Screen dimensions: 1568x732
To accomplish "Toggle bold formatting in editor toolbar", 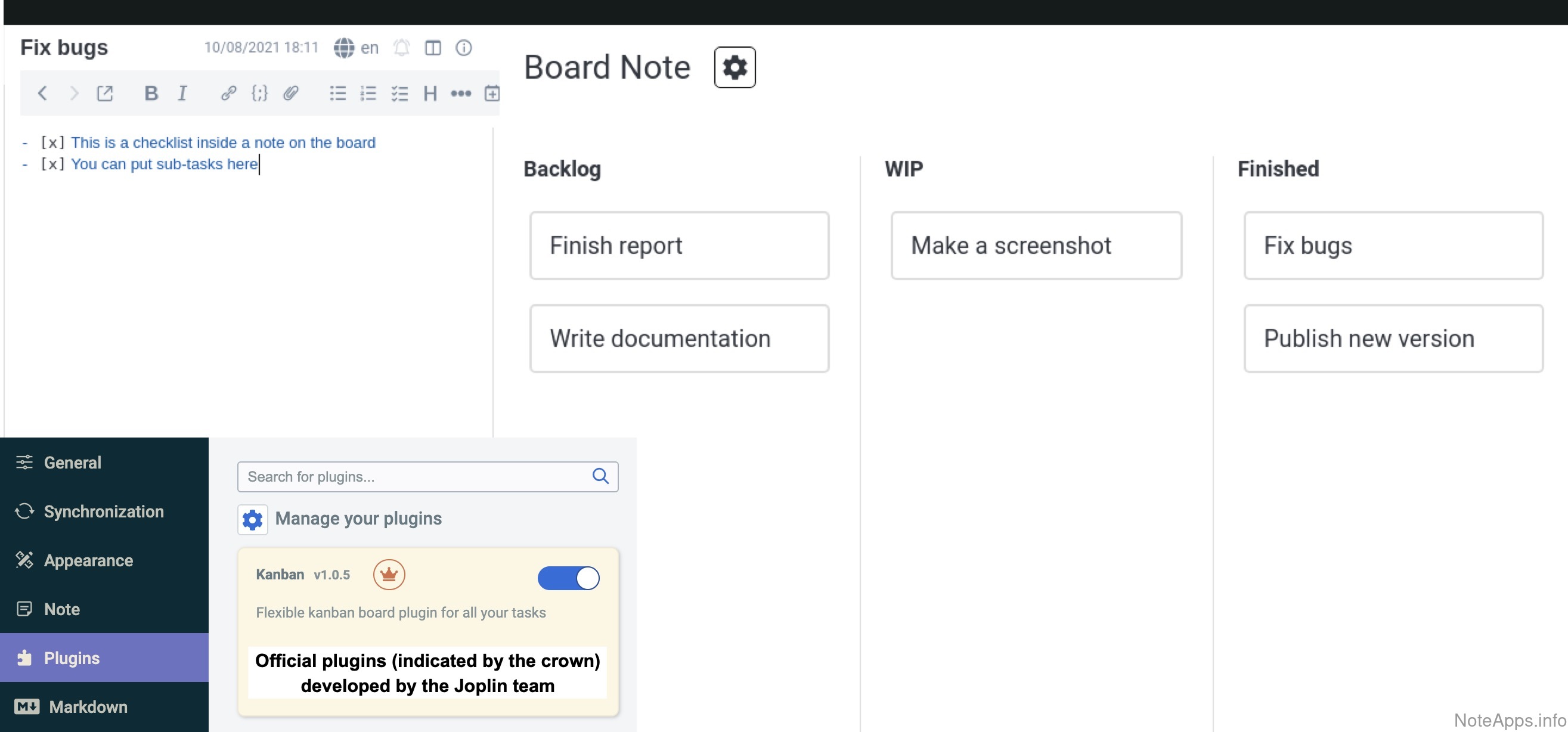I will pos(151,93).
